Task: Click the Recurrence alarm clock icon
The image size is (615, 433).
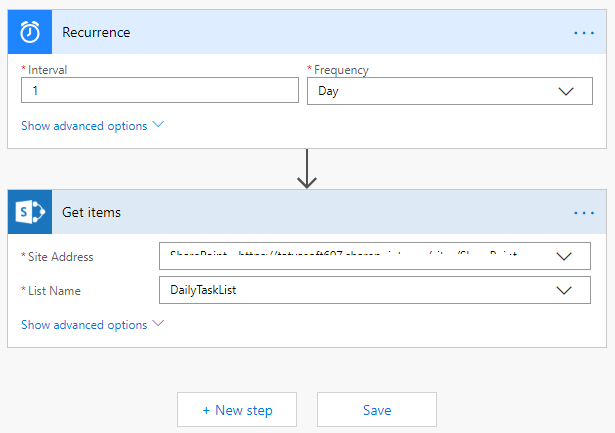Action: click(x=30, y=32)
